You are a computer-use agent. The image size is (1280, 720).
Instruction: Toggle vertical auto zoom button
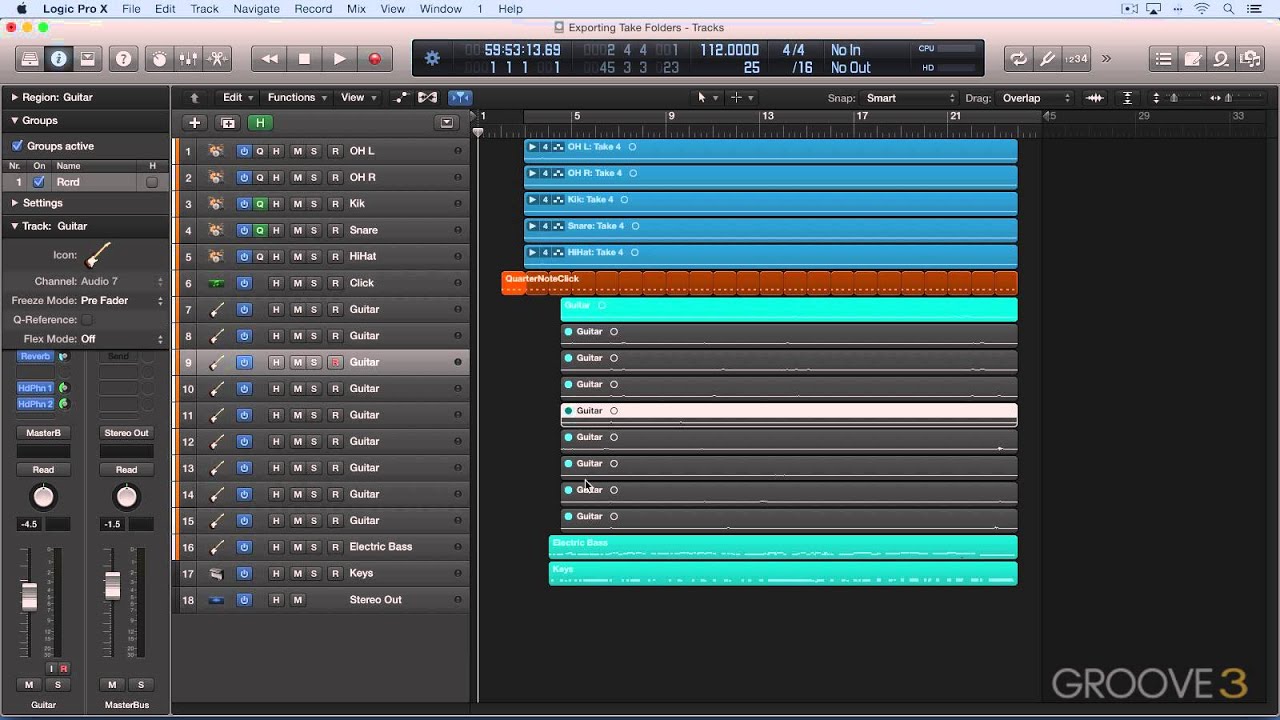click(x=1128, y=98)
